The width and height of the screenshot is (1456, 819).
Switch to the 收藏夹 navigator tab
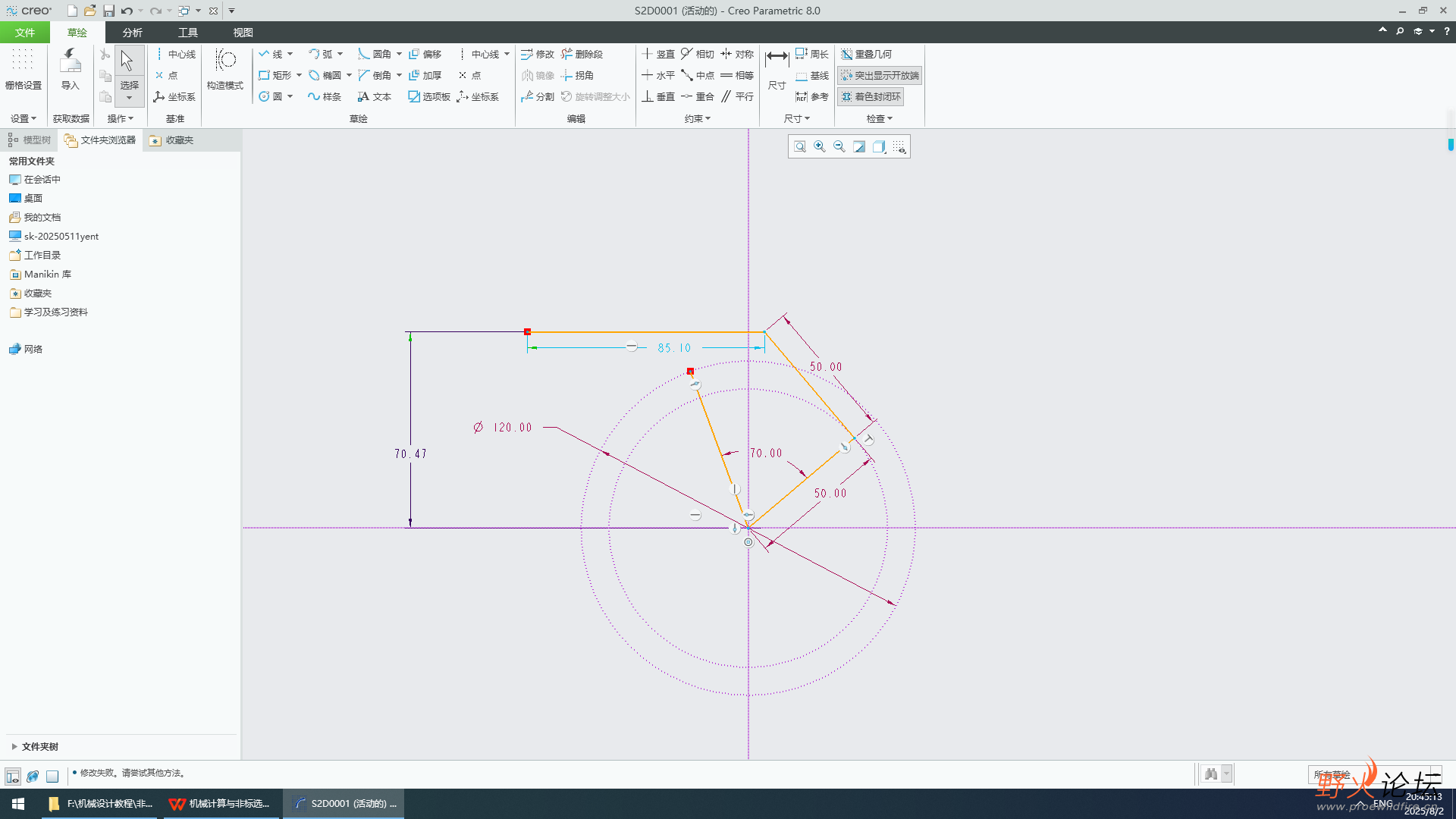coord(172,140)
